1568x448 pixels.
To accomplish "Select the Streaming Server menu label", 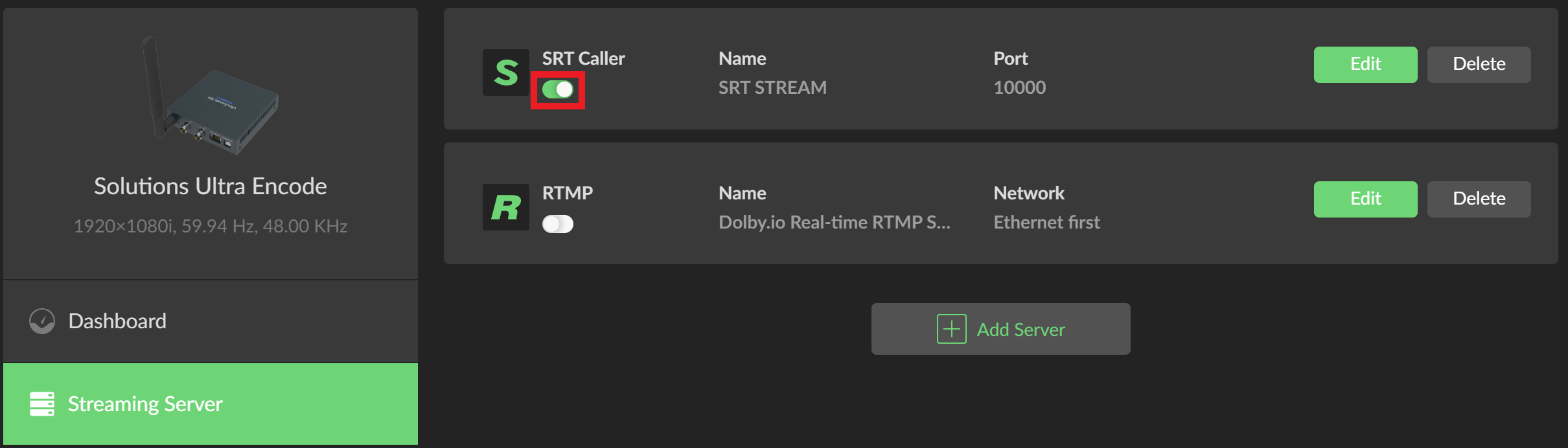I will [x=145, y=404].
